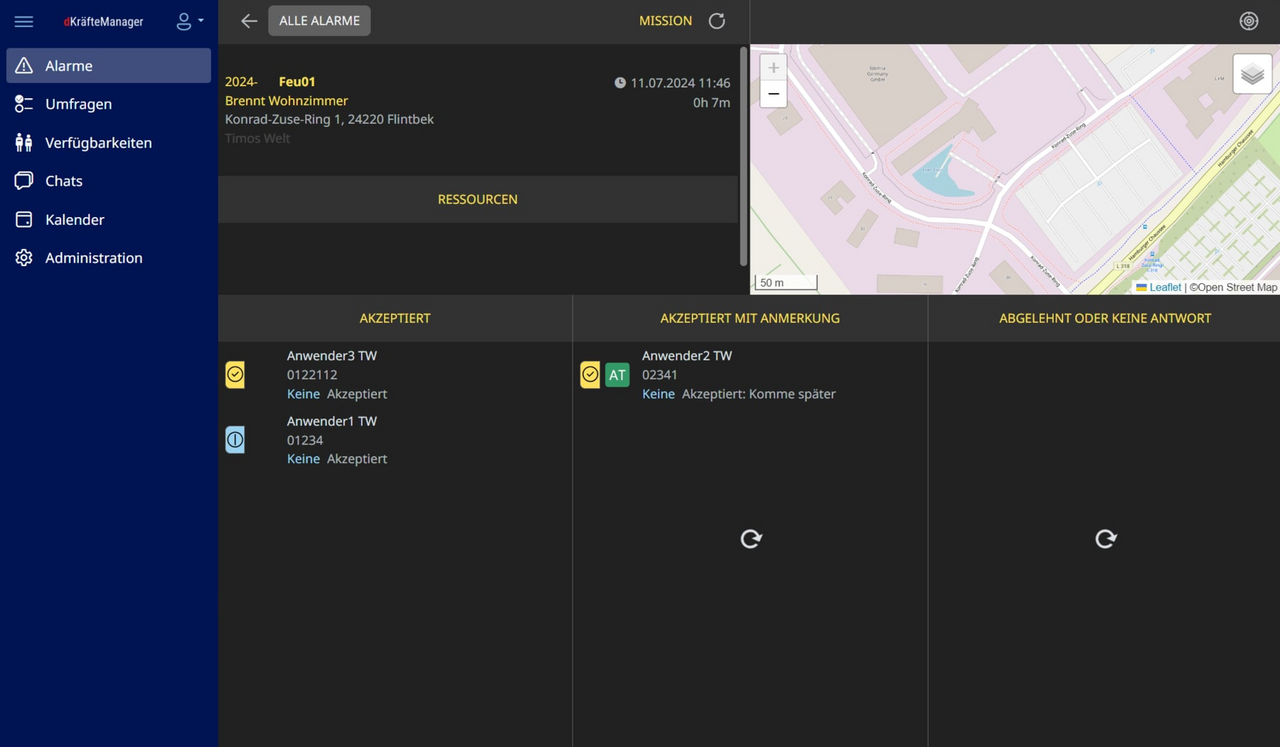The height and width of the screenshot is (747, 1280).
Task: Click the Leaflet attribution link
Action: coord(1165,287)
